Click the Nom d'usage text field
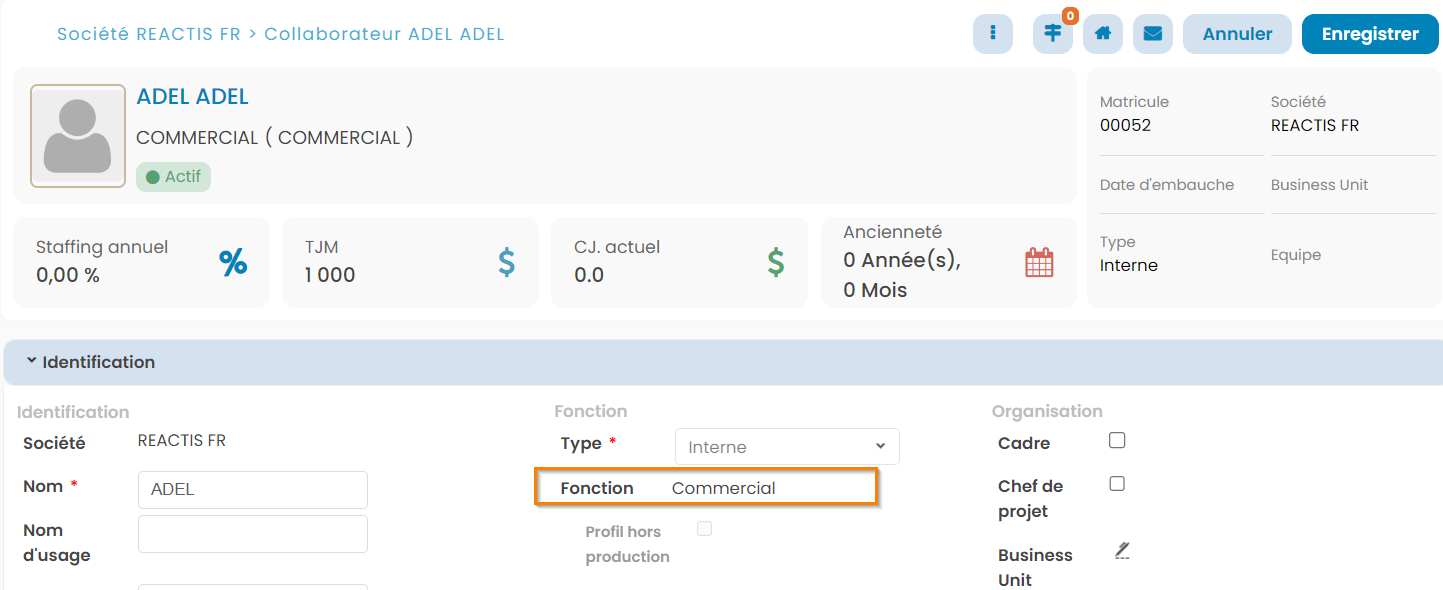 point(252,534)
